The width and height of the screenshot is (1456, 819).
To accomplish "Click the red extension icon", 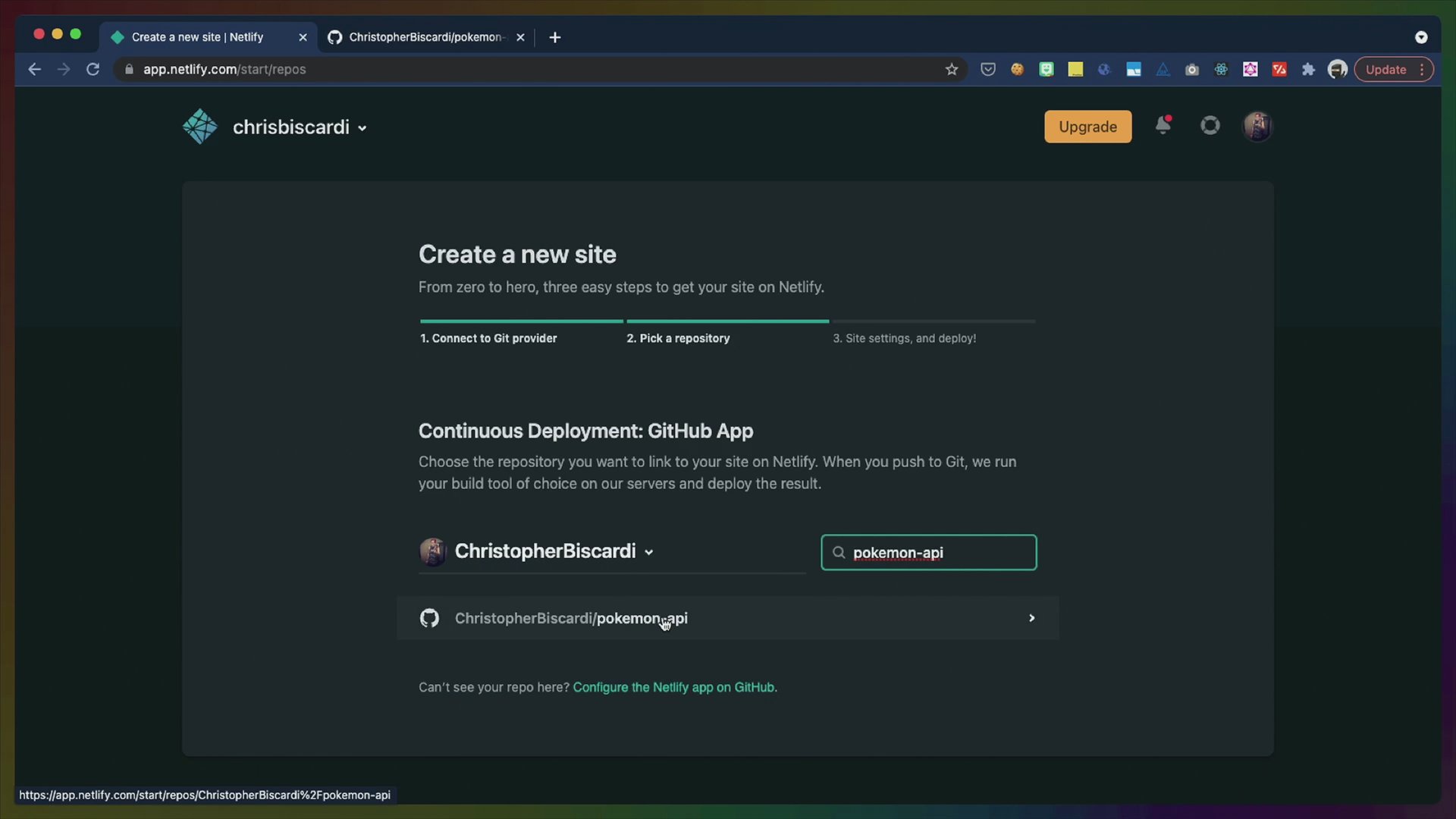I will tap(1279, 69).
